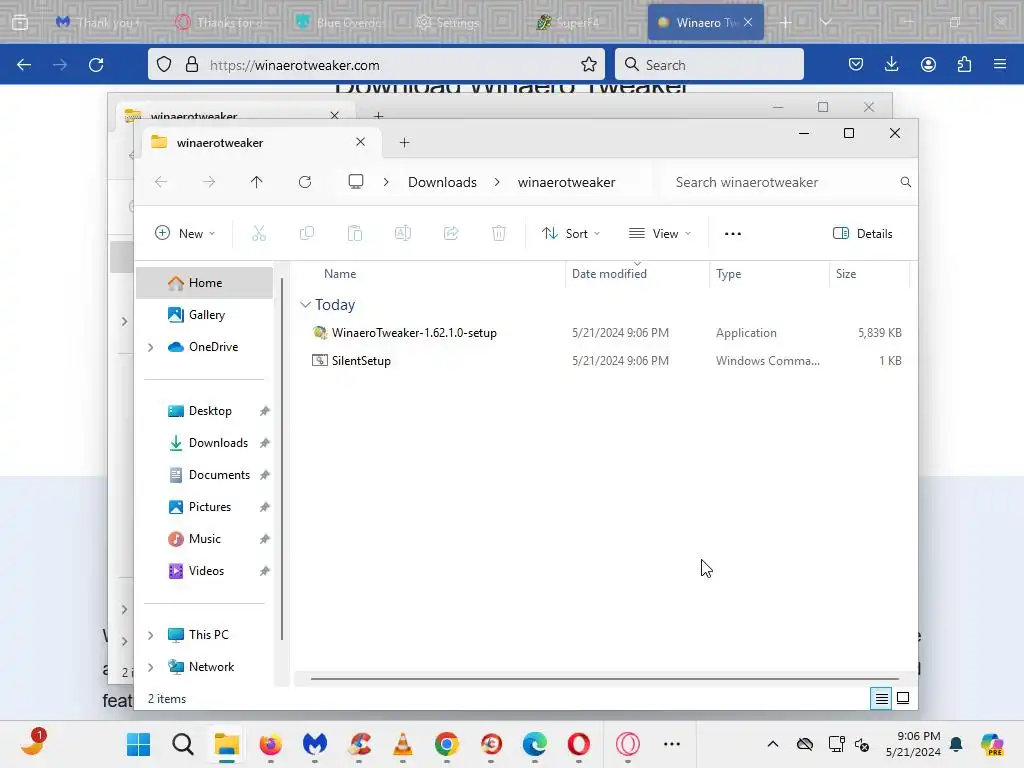The image size is (1024, 768).
Task: Click the Delete trash icon in toolbar
Action: [x=499, y=234]
